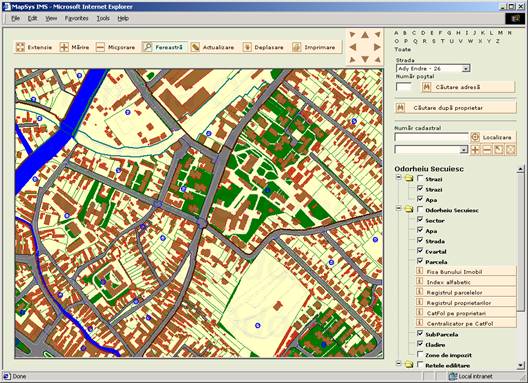528x383 pixels.
Task: Choose the Deplasare pan tool
Action: point(264,47)
